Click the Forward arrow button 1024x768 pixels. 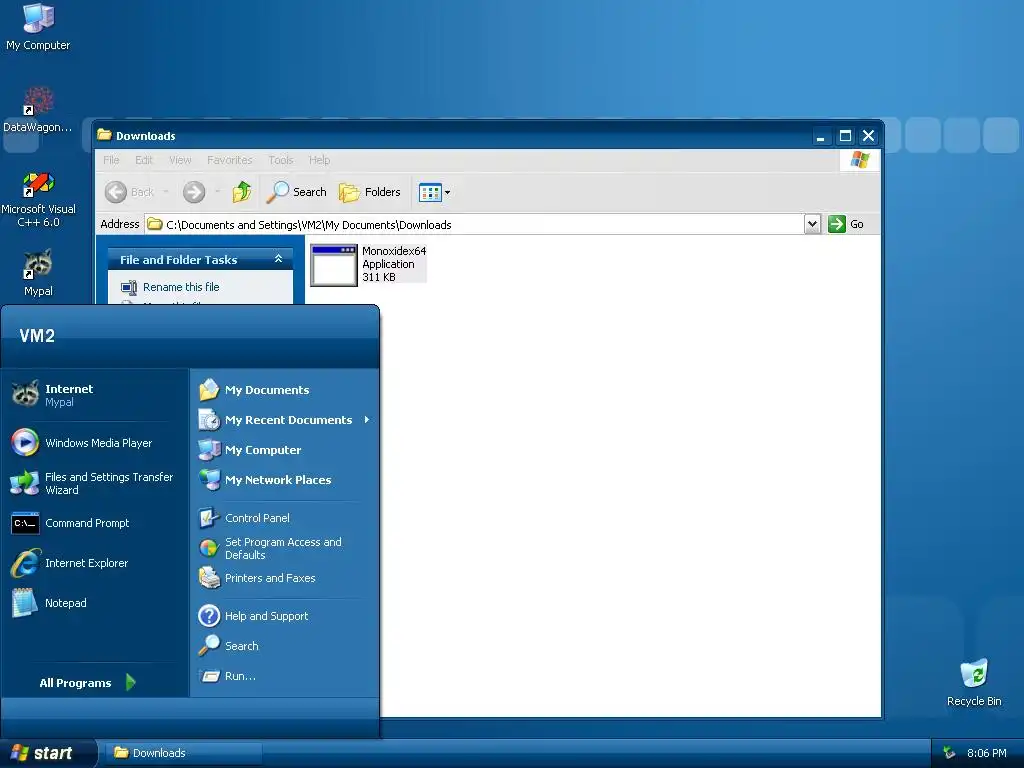coord(194,192)
